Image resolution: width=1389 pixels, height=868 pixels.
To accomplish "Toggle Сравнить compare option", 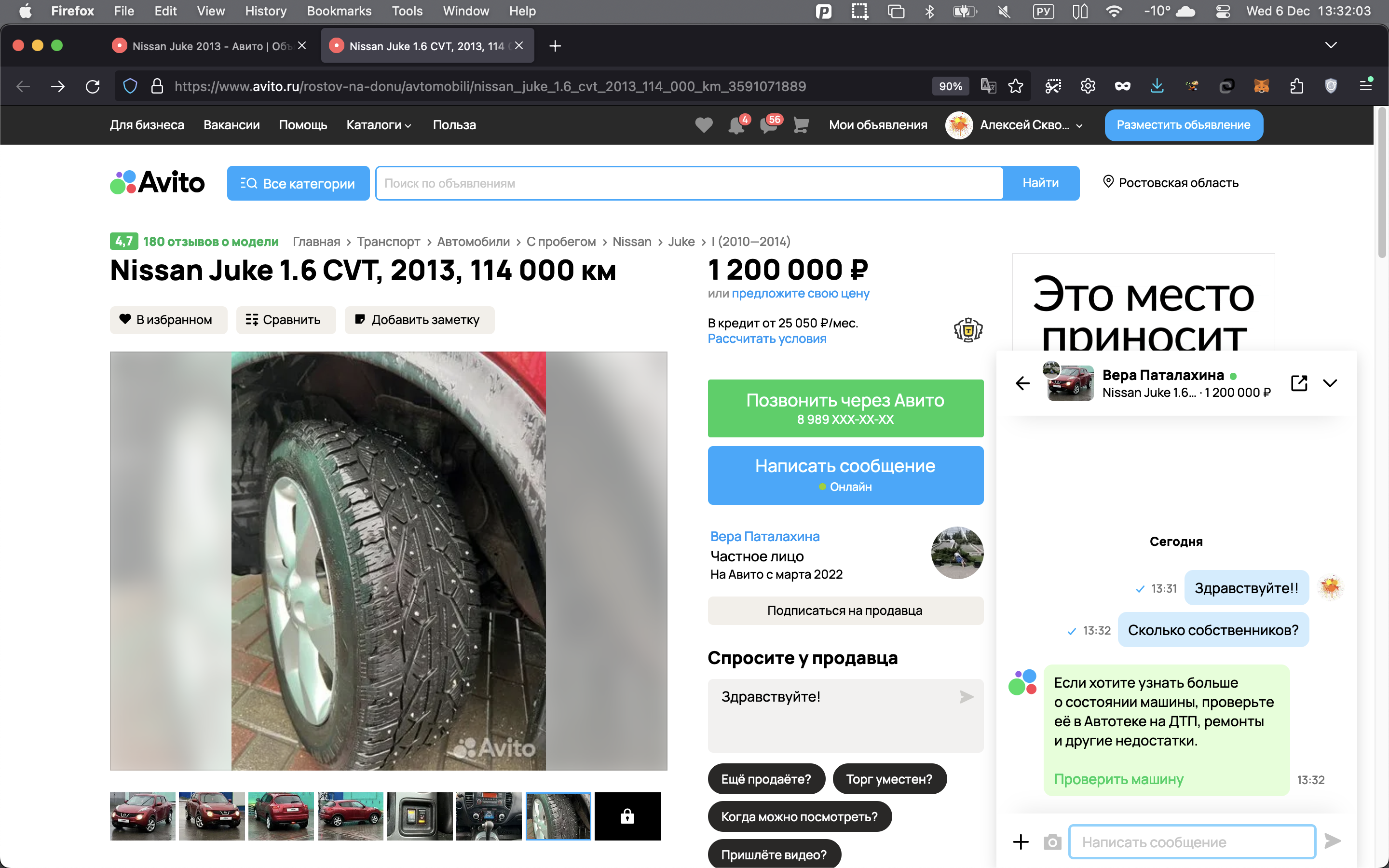I will 285,320.
